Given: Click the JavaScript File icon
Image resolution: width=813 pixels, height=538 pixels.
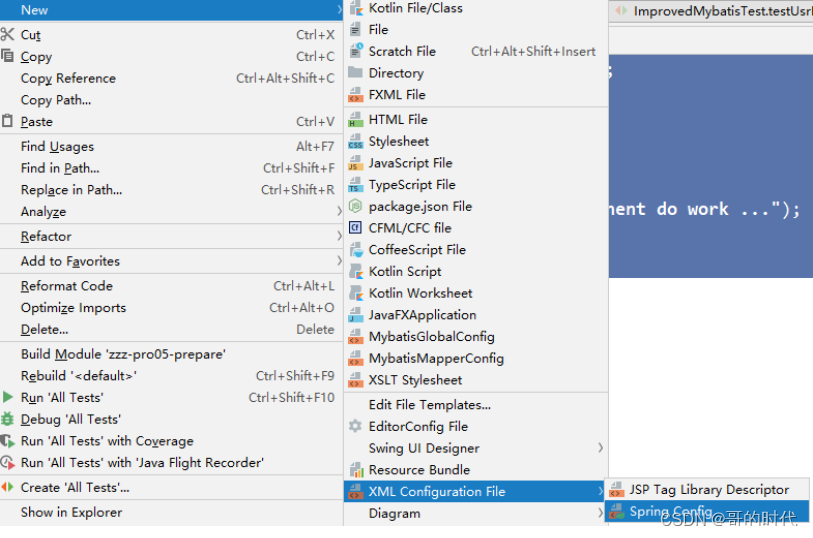Looking at the screenshot, I should point(356,163).
